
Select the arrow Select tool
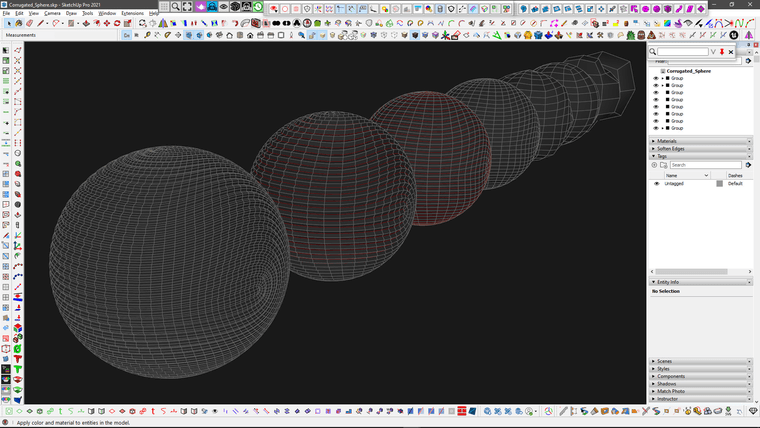(x=7, y=23)
